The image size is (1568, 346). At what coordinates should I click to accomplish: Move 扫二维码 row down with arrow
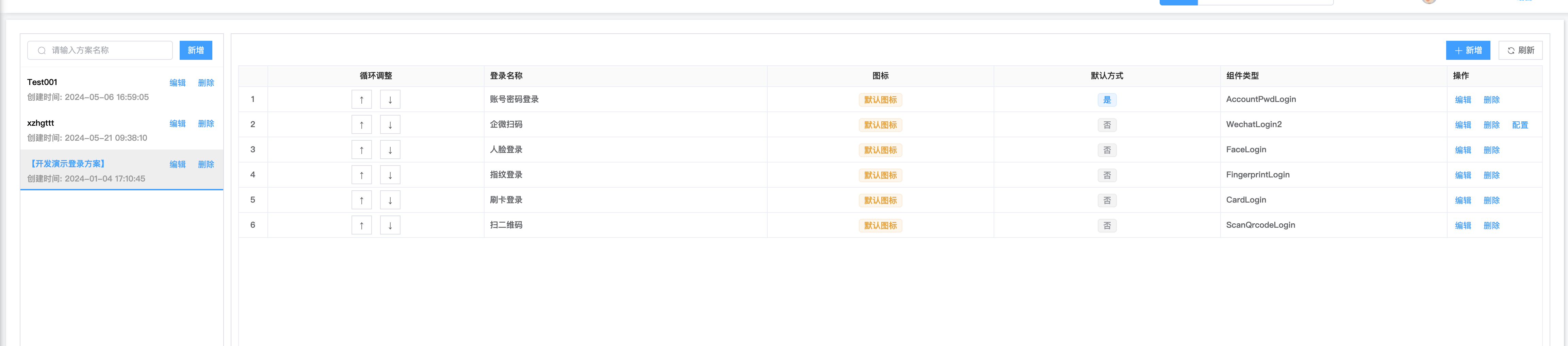(x=390, y=226)
